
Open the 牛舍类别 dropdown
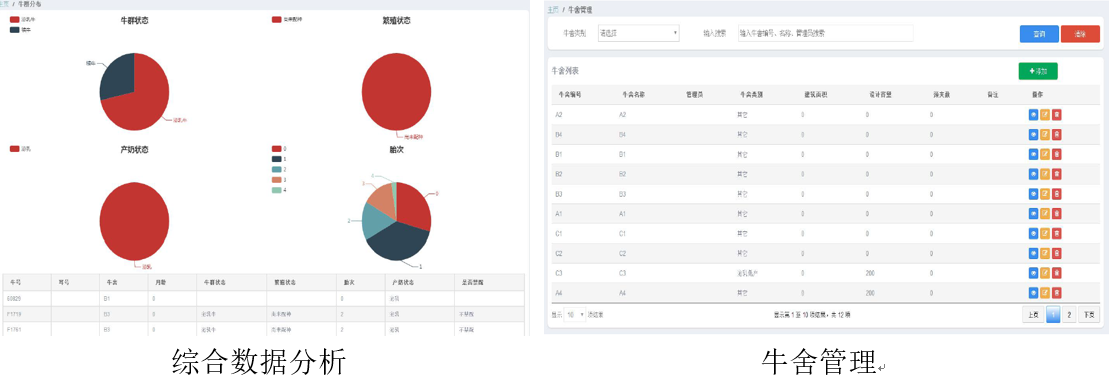(x=638, y=33)
